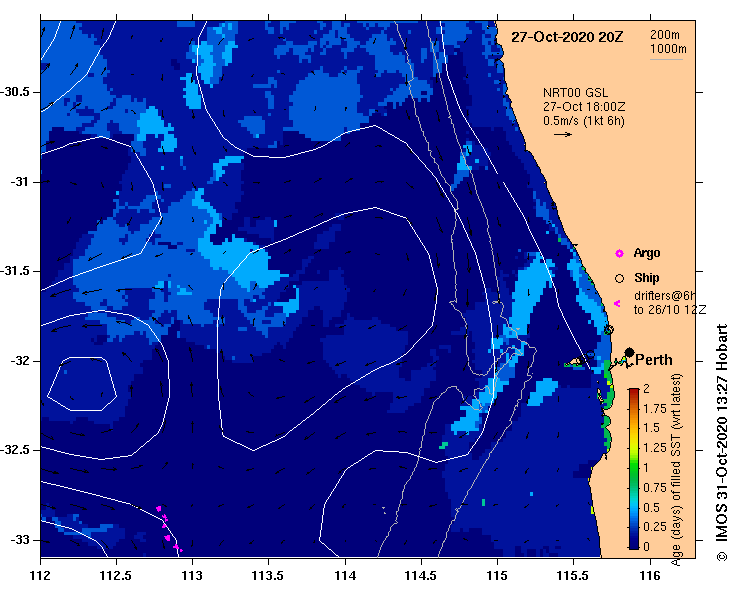The image size is (739, 592).
Task: Click the NRT00 GSL label
Action: click(575, 93)
